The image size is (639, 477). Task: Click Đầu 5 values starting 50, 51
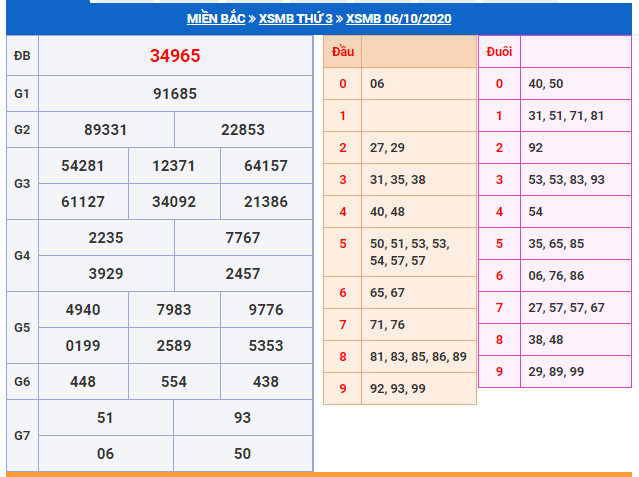coord(410,252)
